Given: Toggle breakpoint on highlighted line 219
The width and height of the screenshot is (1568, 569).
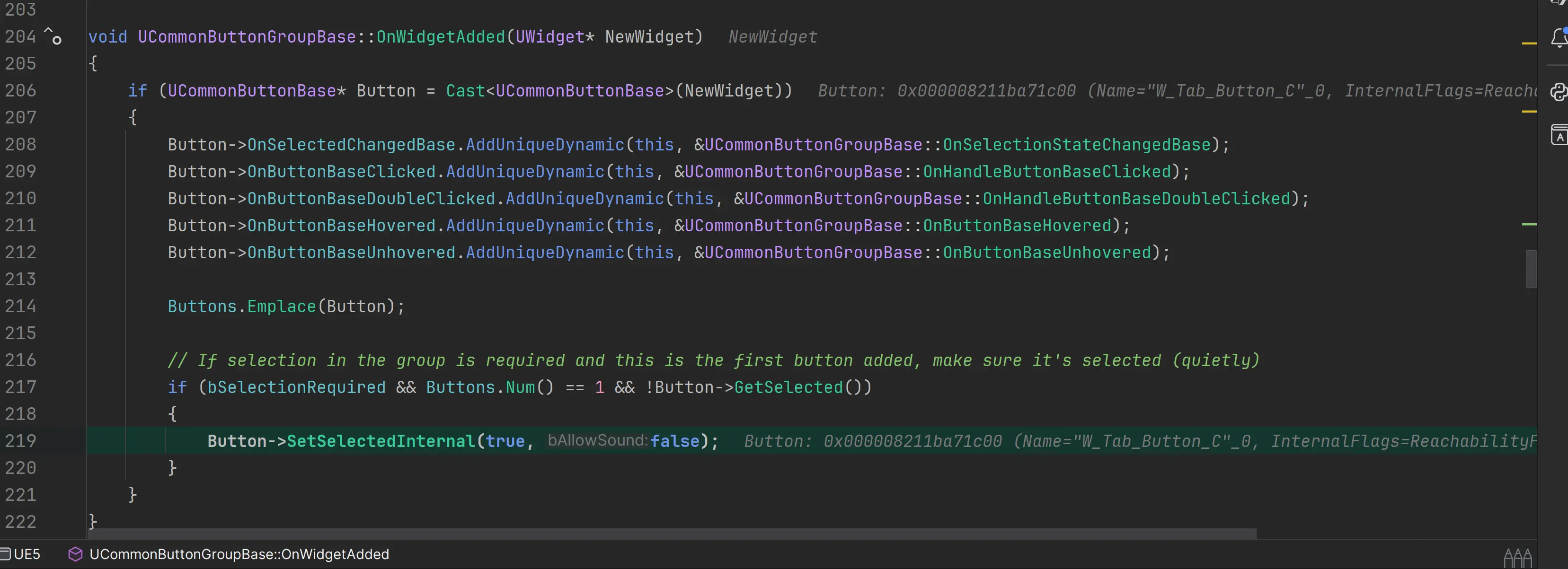Looking at the screenshot, I should point(21,441).
